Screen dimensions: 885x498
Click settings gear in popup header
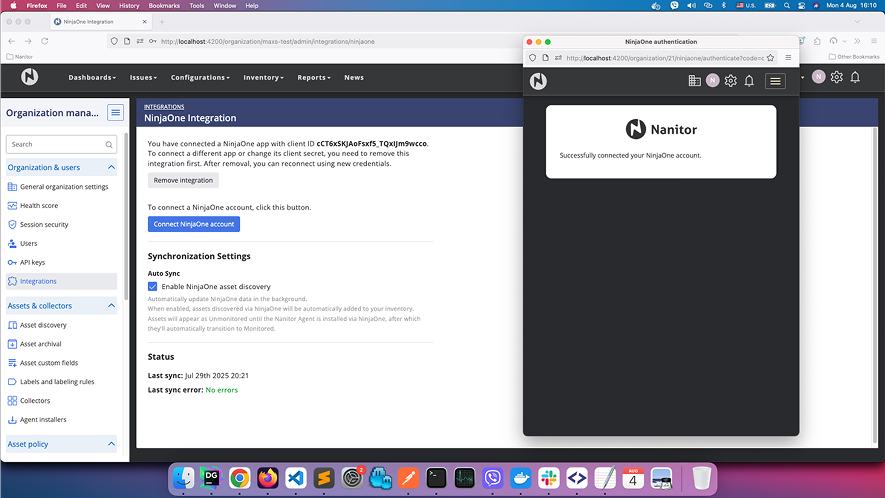(731, 81)
